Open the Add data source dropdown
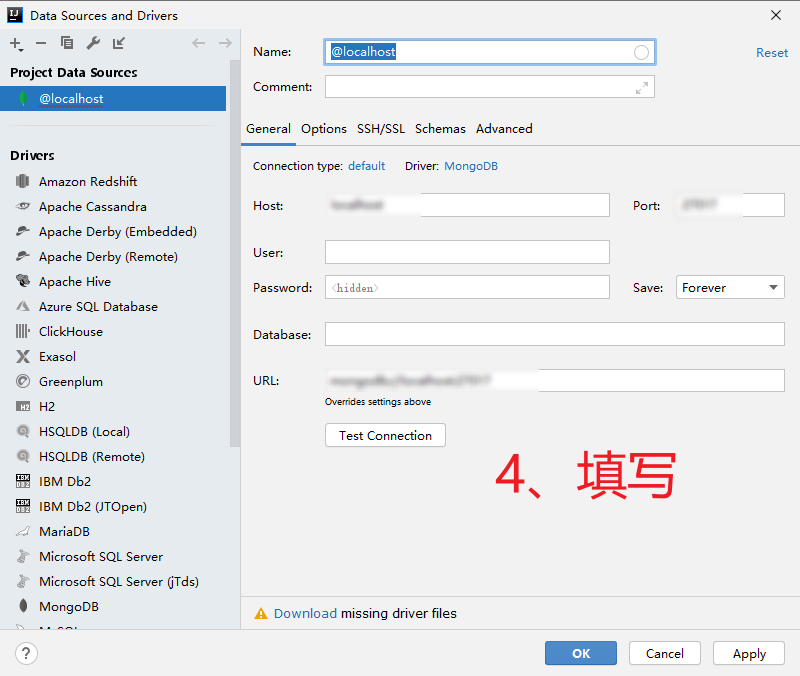 tap(16, 44)
